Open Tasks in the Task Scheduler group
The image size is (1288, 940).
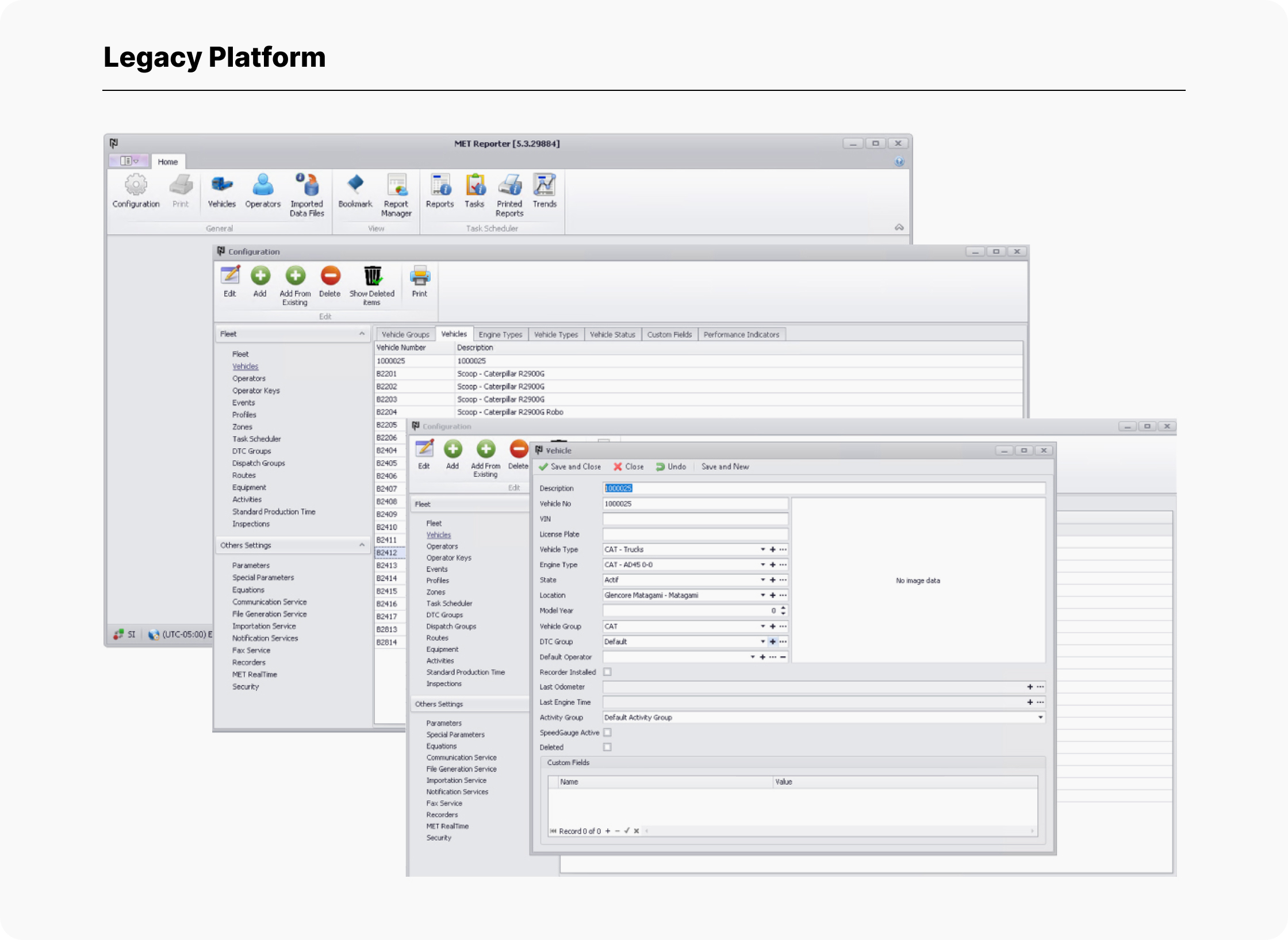click(474, 186)
